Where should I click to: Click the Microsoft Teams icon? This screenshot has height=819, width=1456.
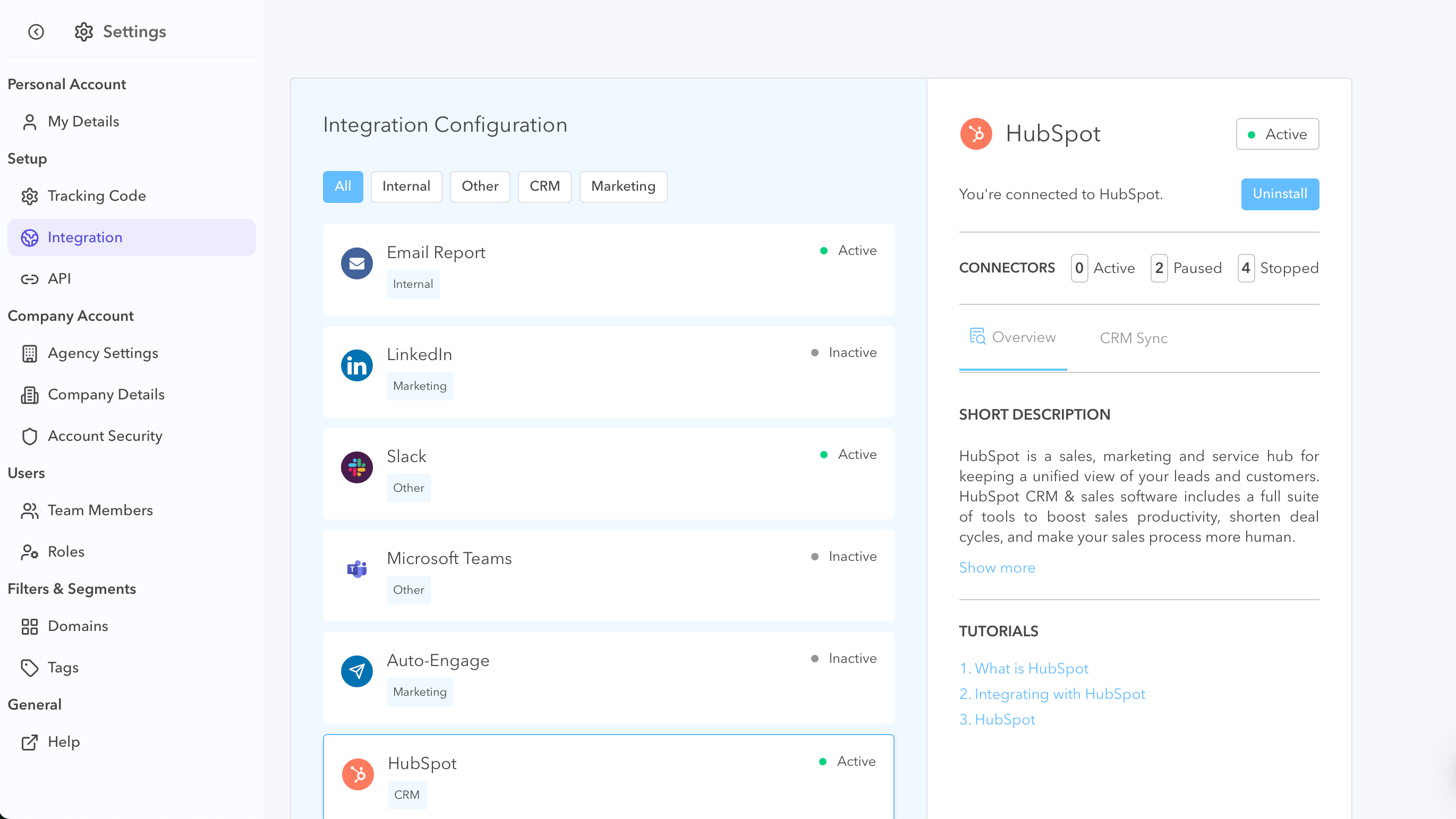click(356, 569)
